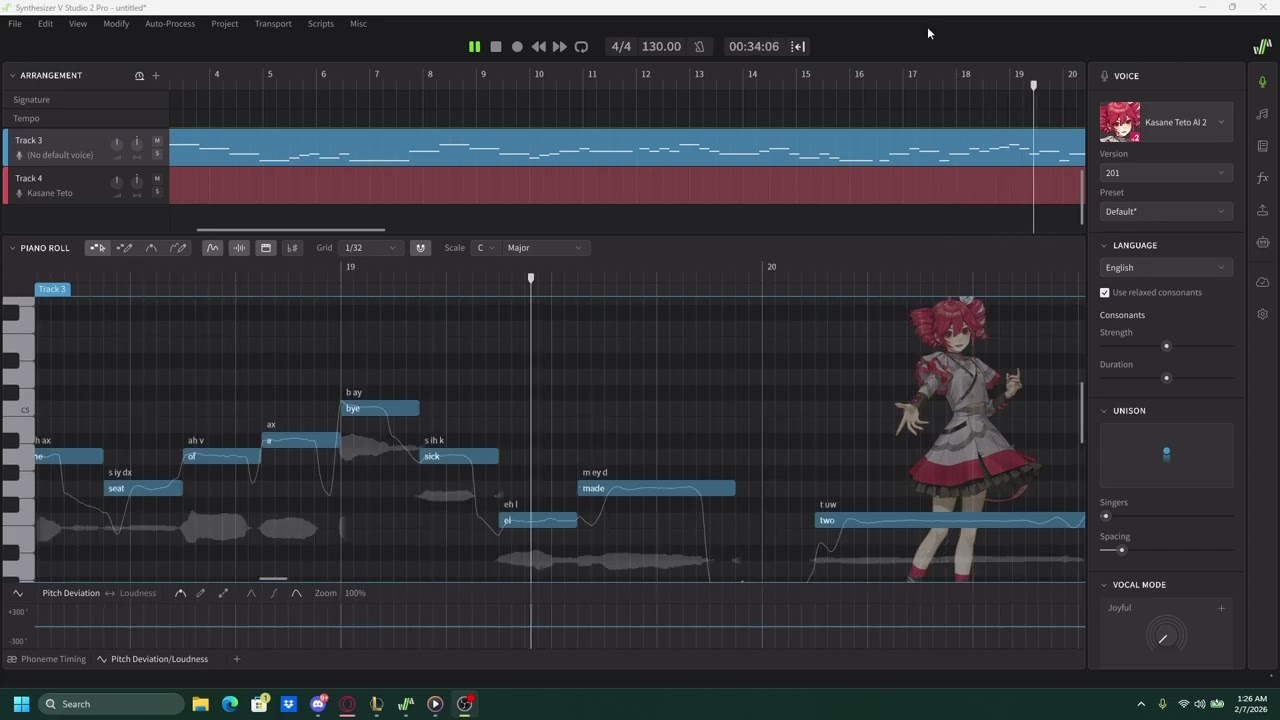Open the Version 201 dropdown
The width and height of the screenshot is (1280, 720).
[1166, 173]
